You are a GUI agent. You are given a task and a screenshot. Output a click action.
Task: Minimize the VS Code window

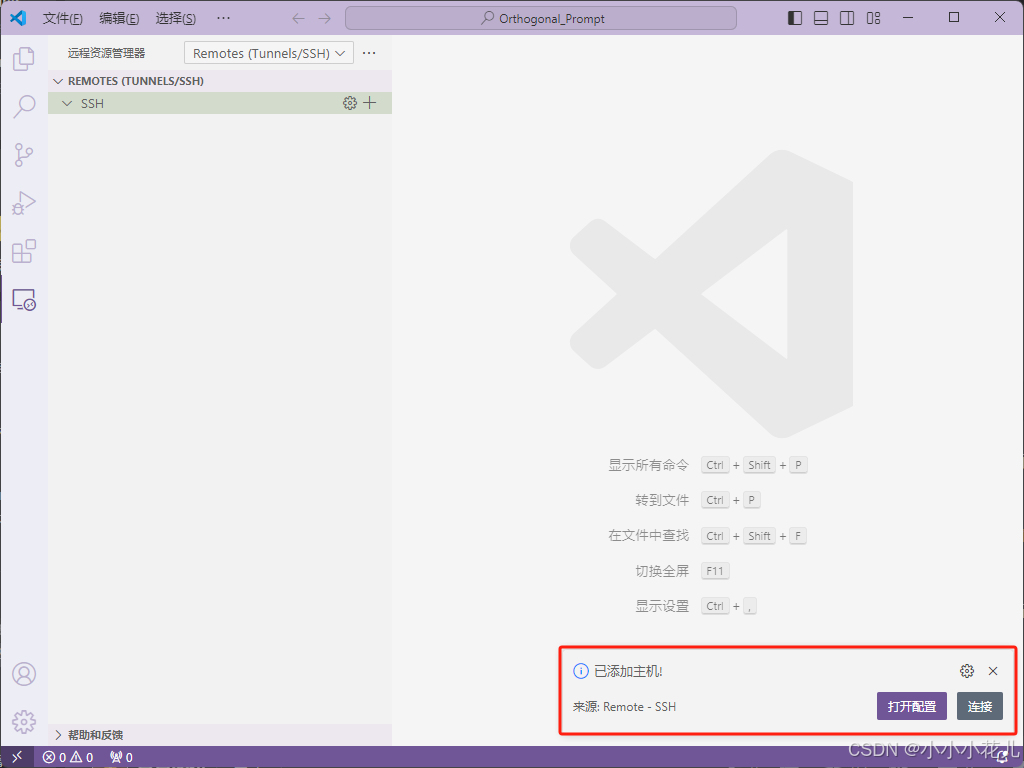click(x=908, y=18)
